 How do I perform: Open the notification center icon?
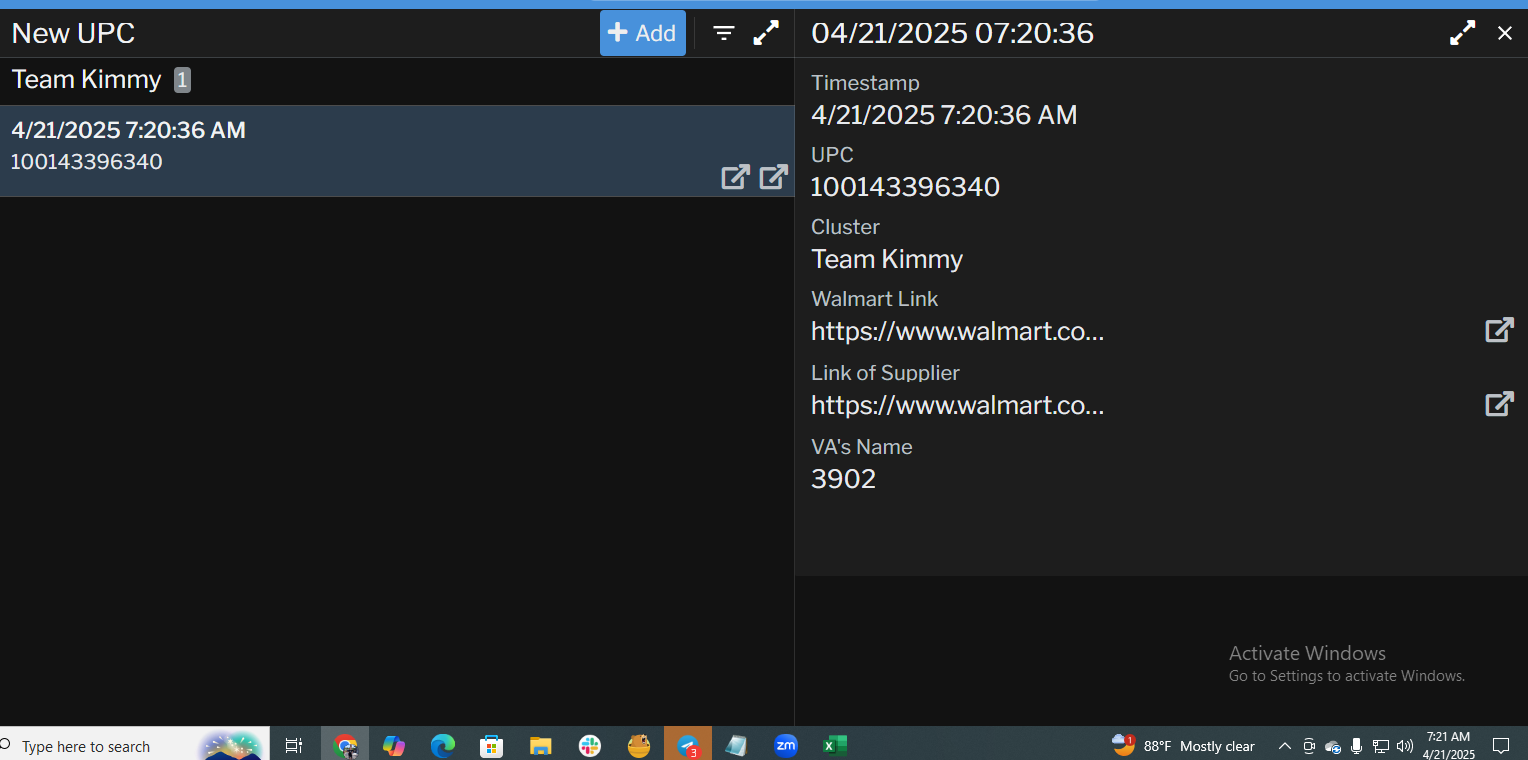point(1501,746)
